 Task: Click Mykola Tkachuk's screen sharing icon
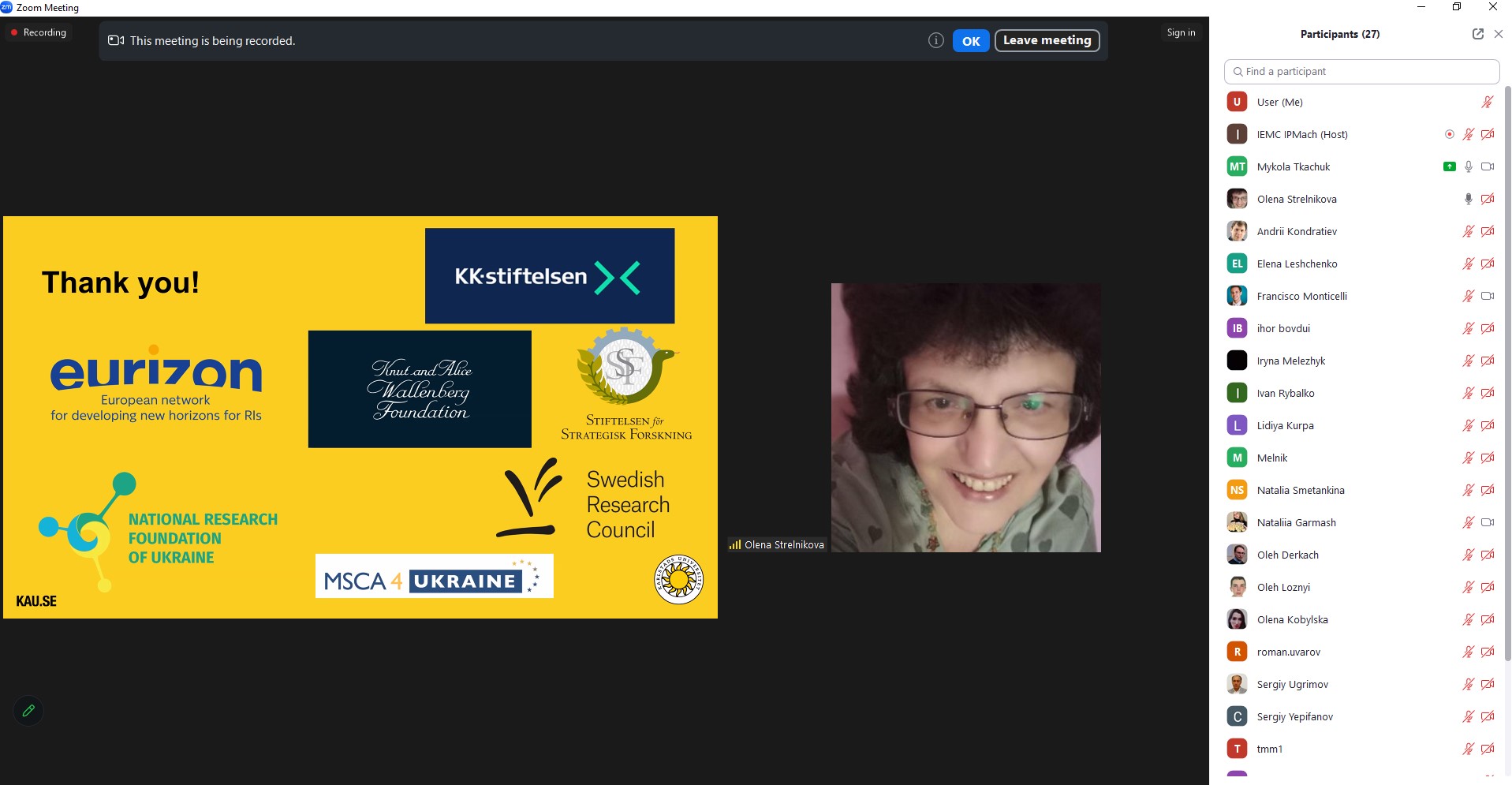[x=1449, y=166]
